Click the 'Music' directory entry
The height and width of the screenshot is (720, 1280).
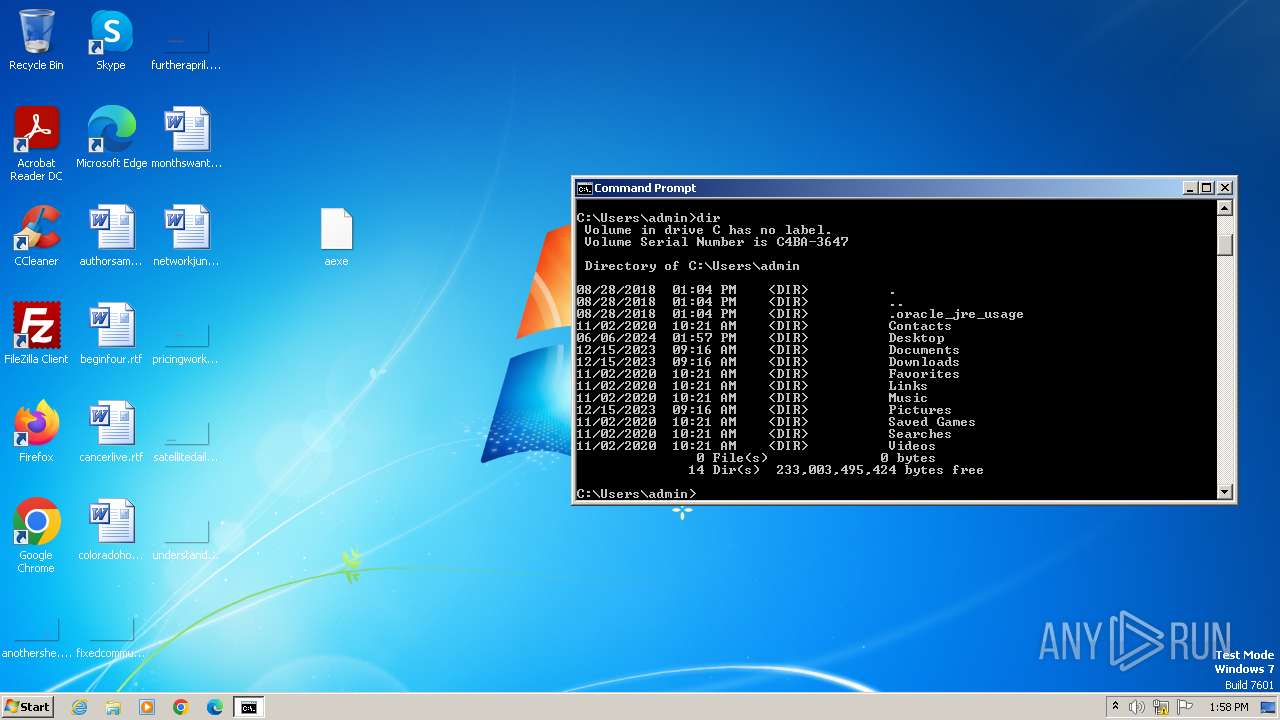pos(908,398)
